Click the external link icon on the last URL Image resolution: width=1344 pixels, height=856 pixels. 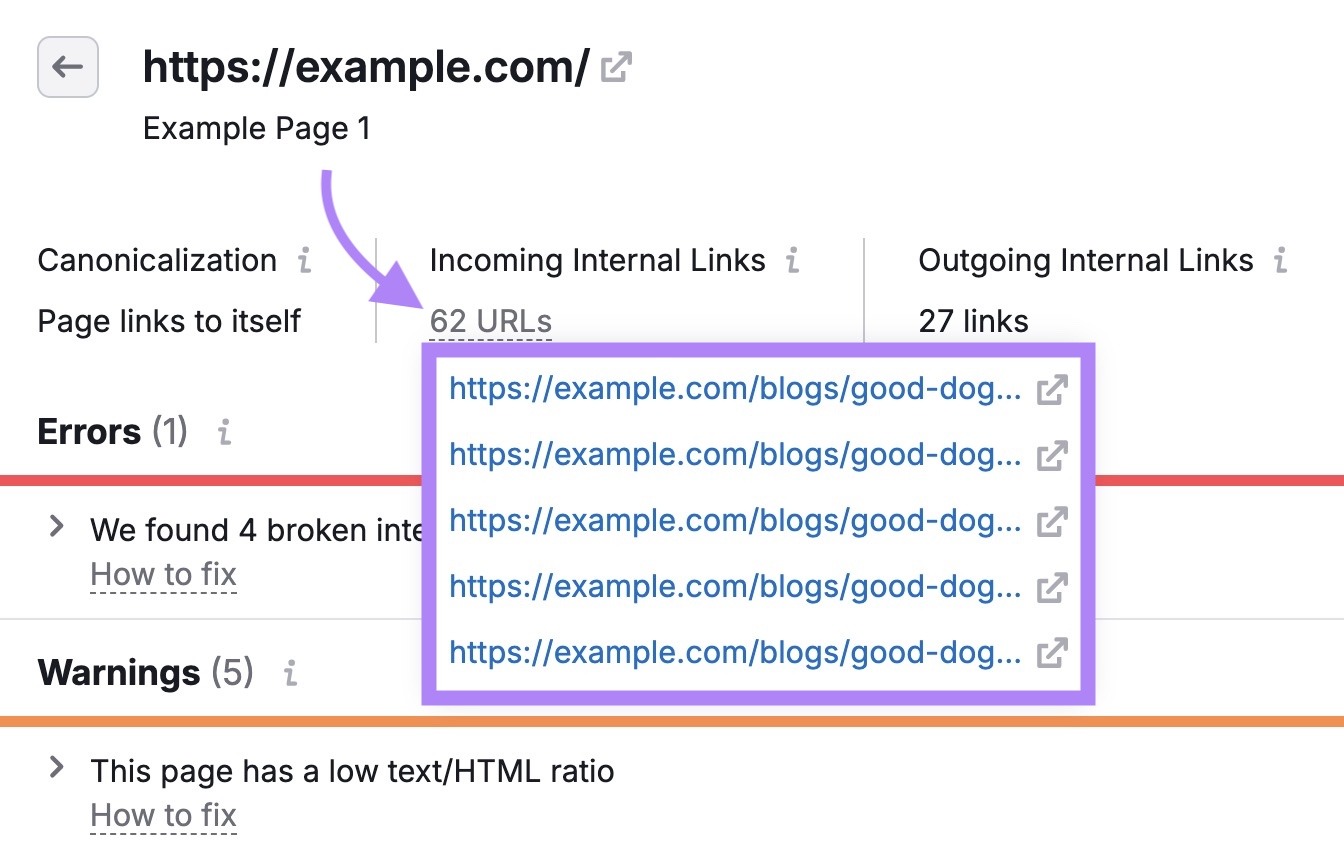click(x=1051, y=652)
